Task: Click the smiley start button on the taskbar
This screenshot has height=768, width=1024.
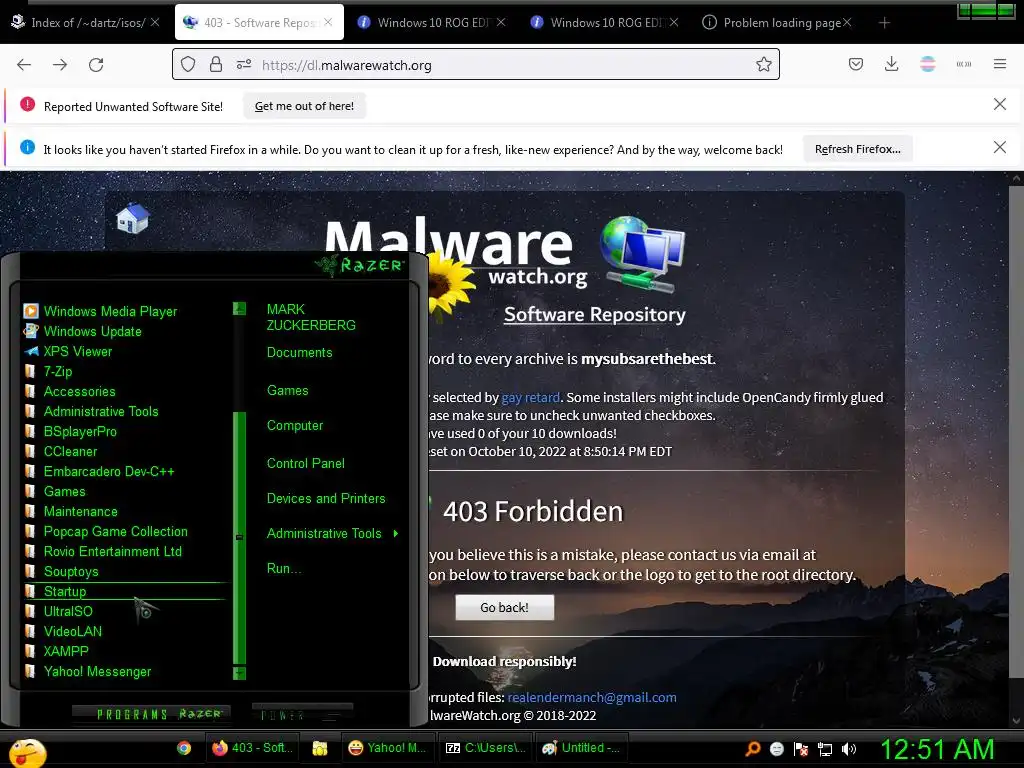Action: click(26, 751)
